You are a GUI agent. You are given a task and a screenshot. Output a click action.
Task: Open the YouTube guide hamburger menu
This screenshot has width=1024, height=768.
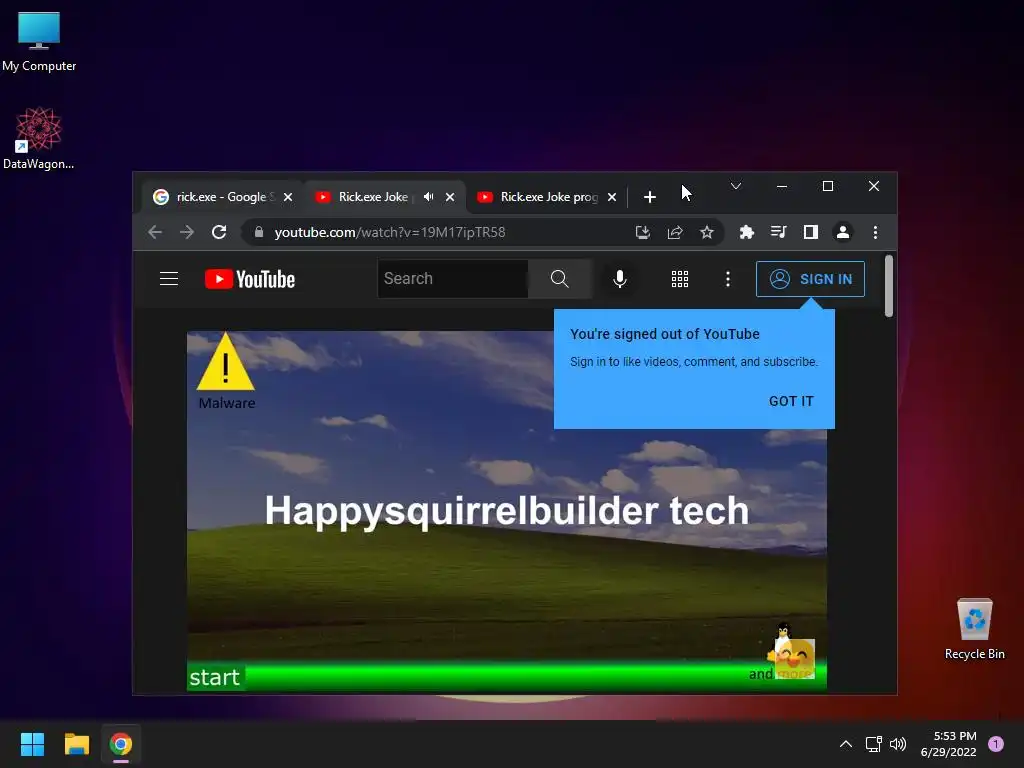coord(169,279)
